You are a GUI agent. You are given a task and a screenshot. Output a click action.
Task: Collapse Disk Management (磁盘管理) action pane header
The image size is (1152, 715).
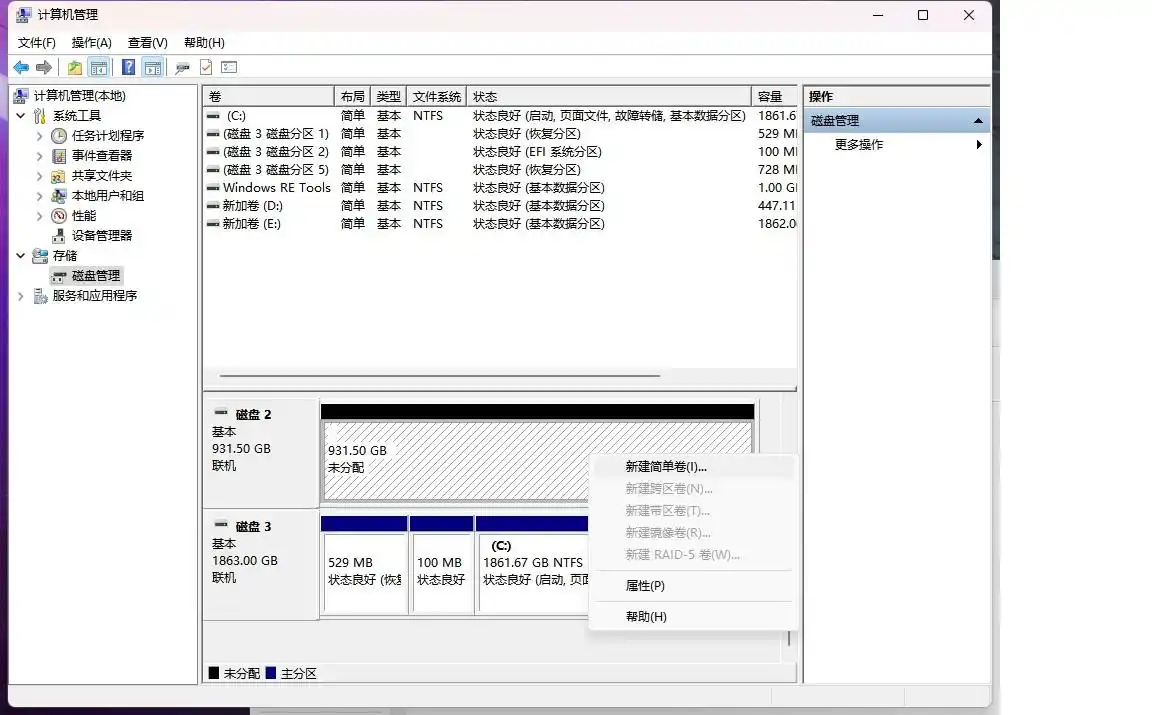(977, 121)
